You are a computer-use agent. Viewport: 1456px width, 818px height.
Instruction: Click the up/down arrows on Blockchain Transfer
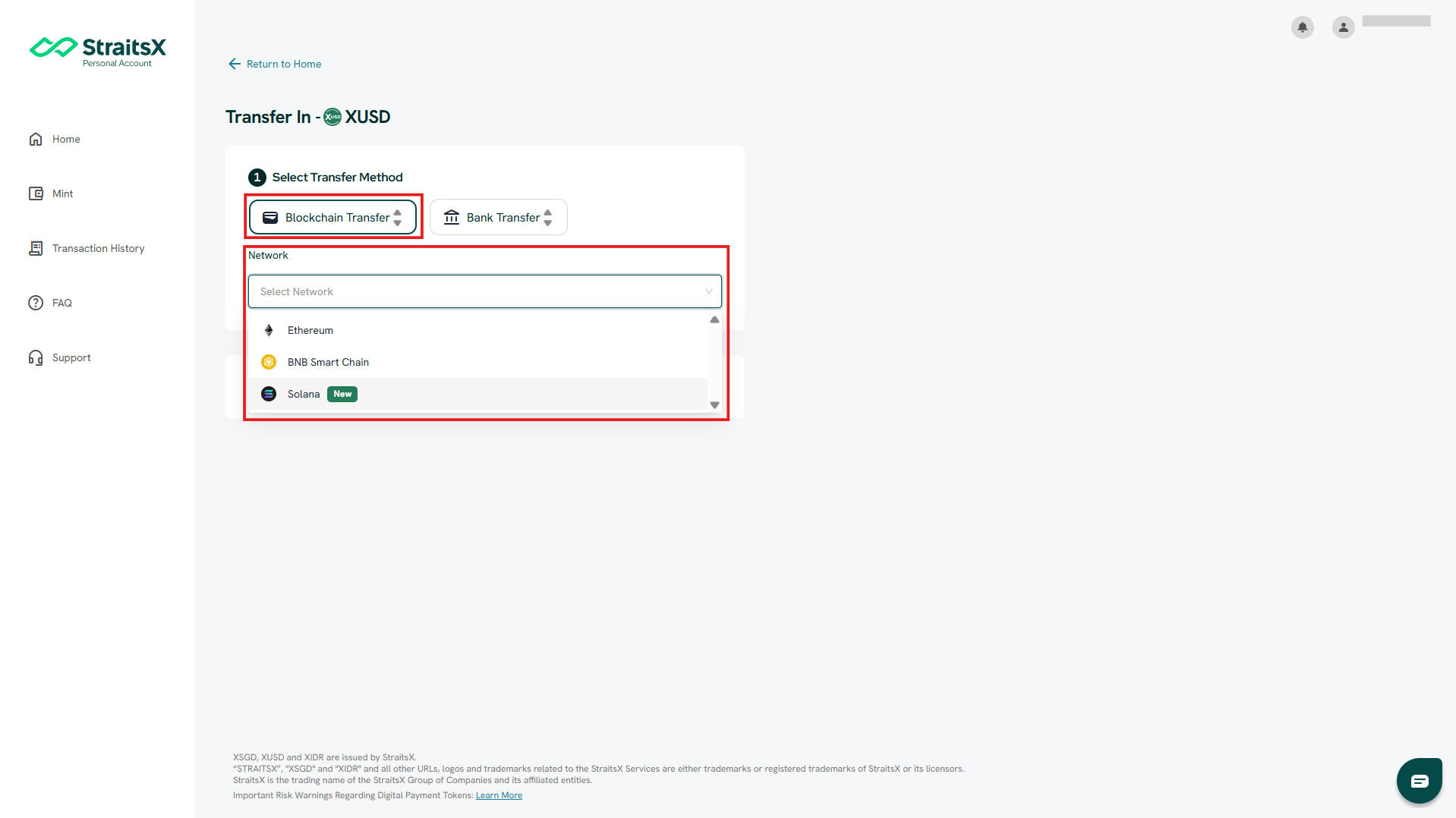[397, 218]
